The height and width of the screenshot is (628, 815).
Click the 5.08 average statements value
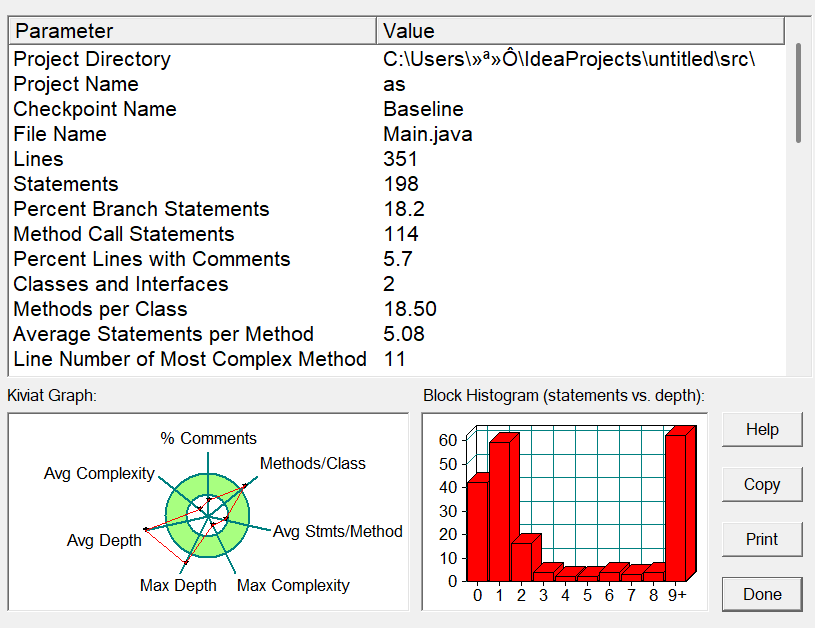[x=404, y=334]
